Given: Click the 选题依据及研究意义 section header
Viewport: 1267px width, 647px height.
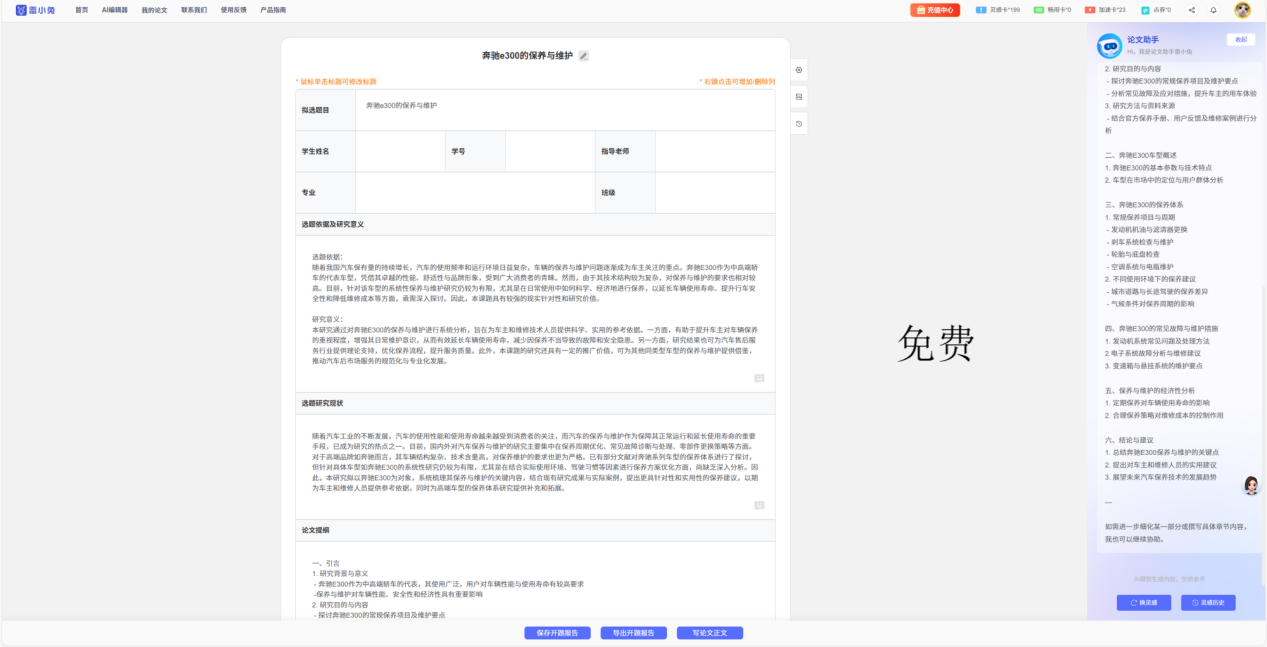Looking at the screenshot, I should 535,224.
